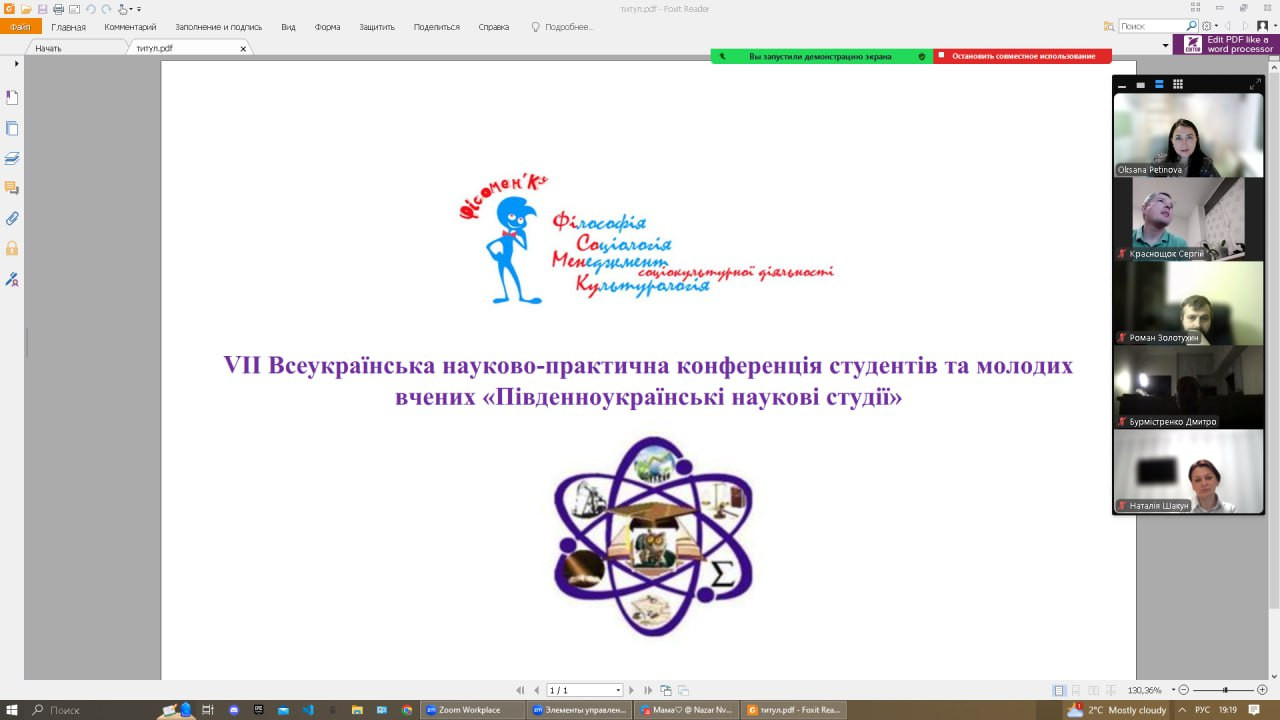Image resolution: width=1280 pixels, height=720 pixels.
Task: Expand the left navigation panel arrow
Action: pyautogui.click(x=16, y=64)
